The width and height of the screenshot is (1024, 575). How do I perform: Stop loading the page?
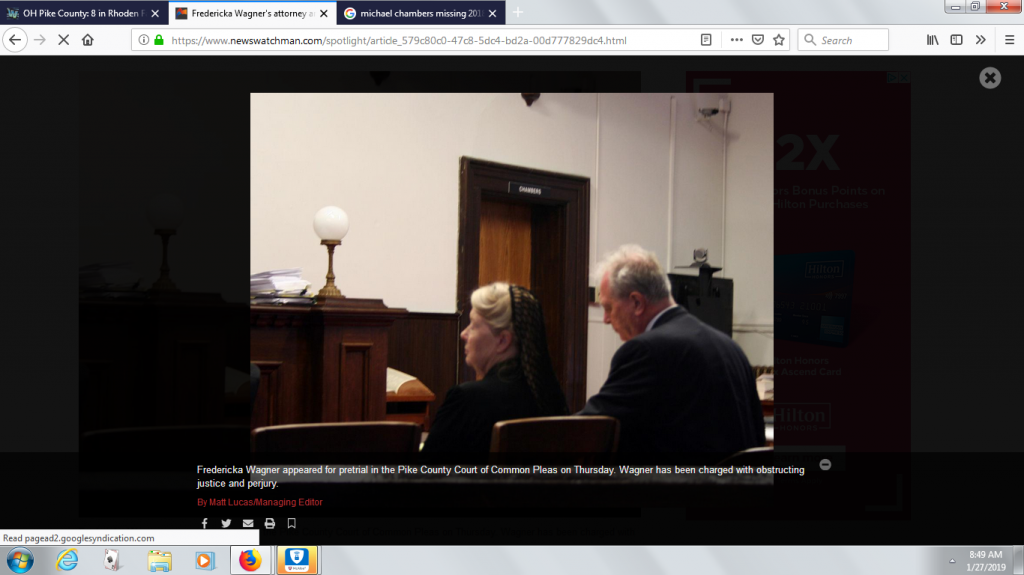[63, 40]
